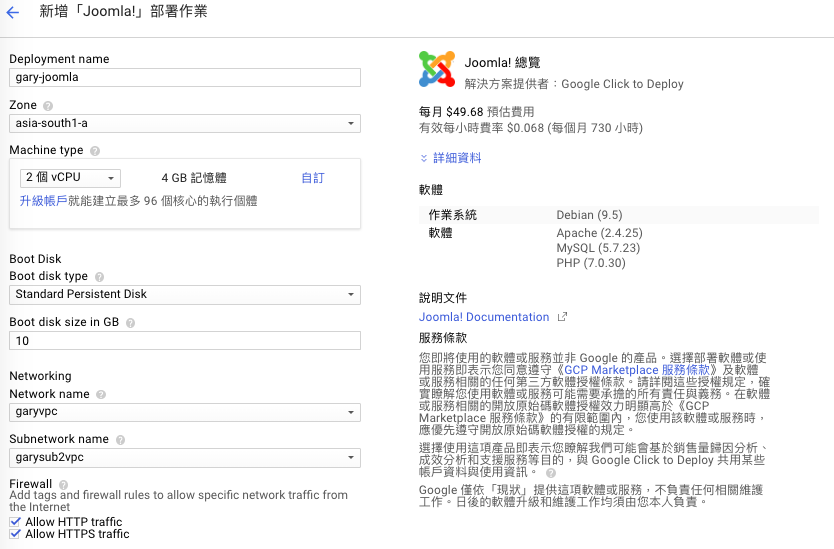Open the Boot disk size help icon

[130, 323]
